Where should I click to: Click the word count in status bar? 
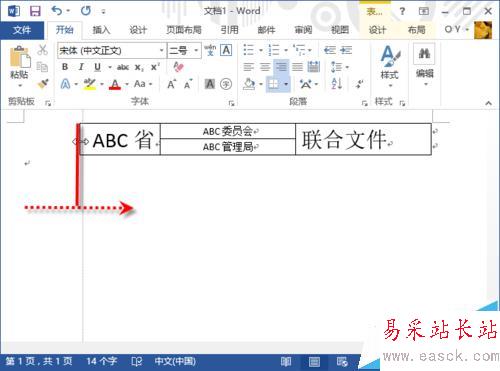pyautogui.click(x=102, y=361)
